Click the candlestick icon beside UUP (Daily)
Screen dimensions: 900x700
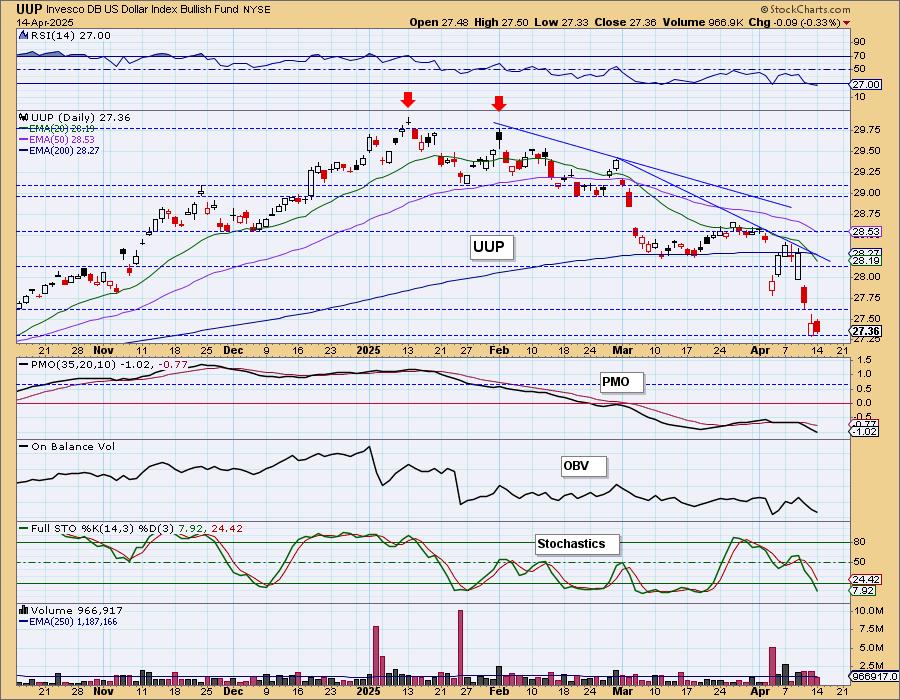(x=24, y=118)
